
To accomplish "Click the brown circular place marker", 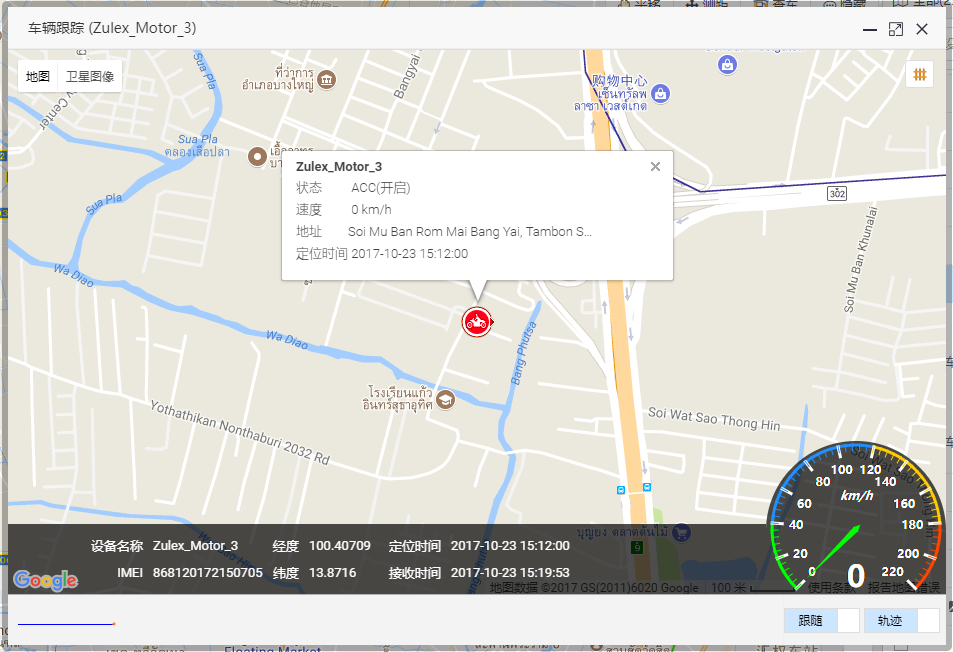I will click(258, 157).
